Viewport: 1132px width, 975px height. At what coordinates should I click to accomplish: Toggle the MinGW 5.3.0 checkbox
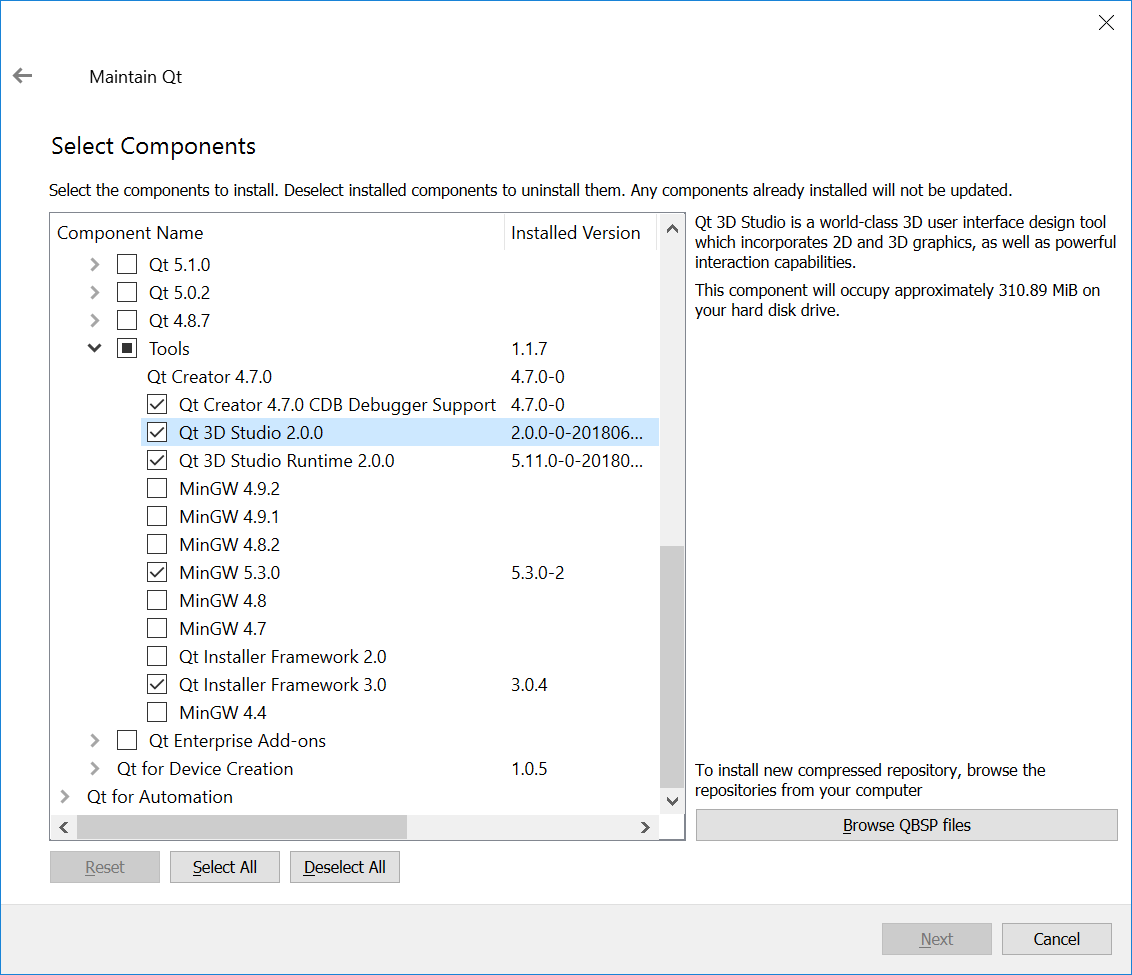[x=157, y=573]
